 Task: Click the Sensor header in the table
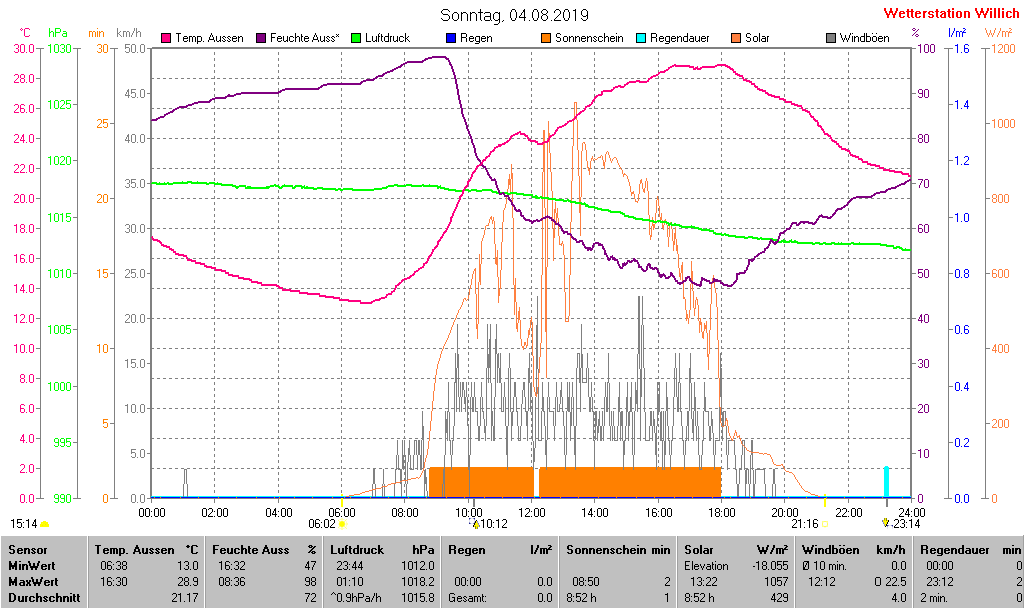(28, 550)
